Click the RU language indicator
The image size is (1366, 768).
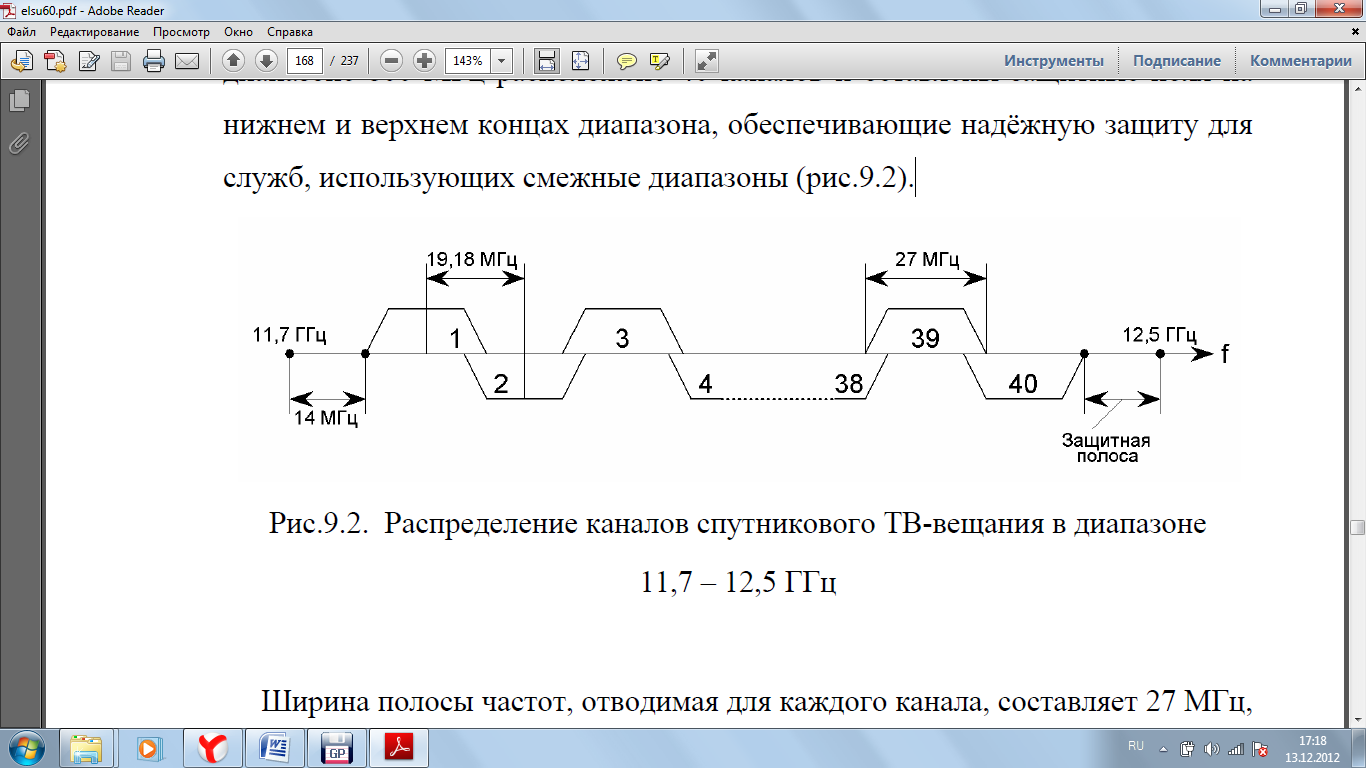[1136, 746]
